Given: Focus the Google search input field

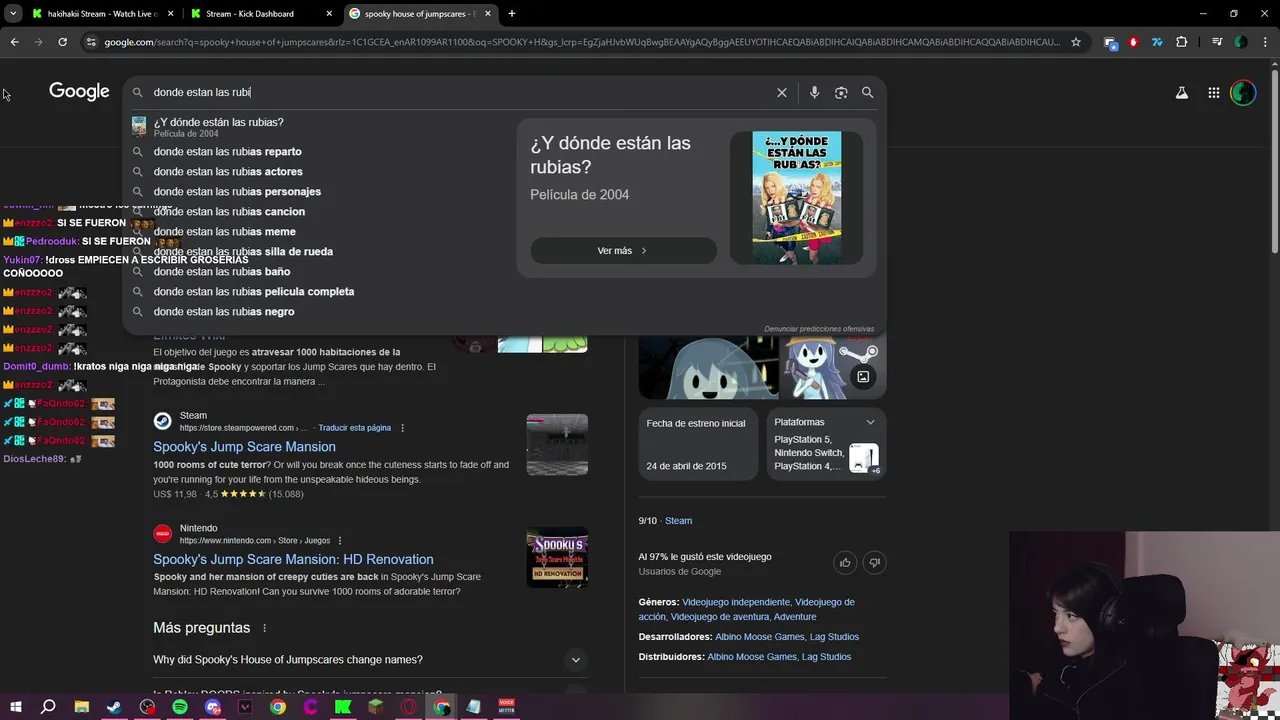Looking at the screenshot, I should [x=460, y=92].
